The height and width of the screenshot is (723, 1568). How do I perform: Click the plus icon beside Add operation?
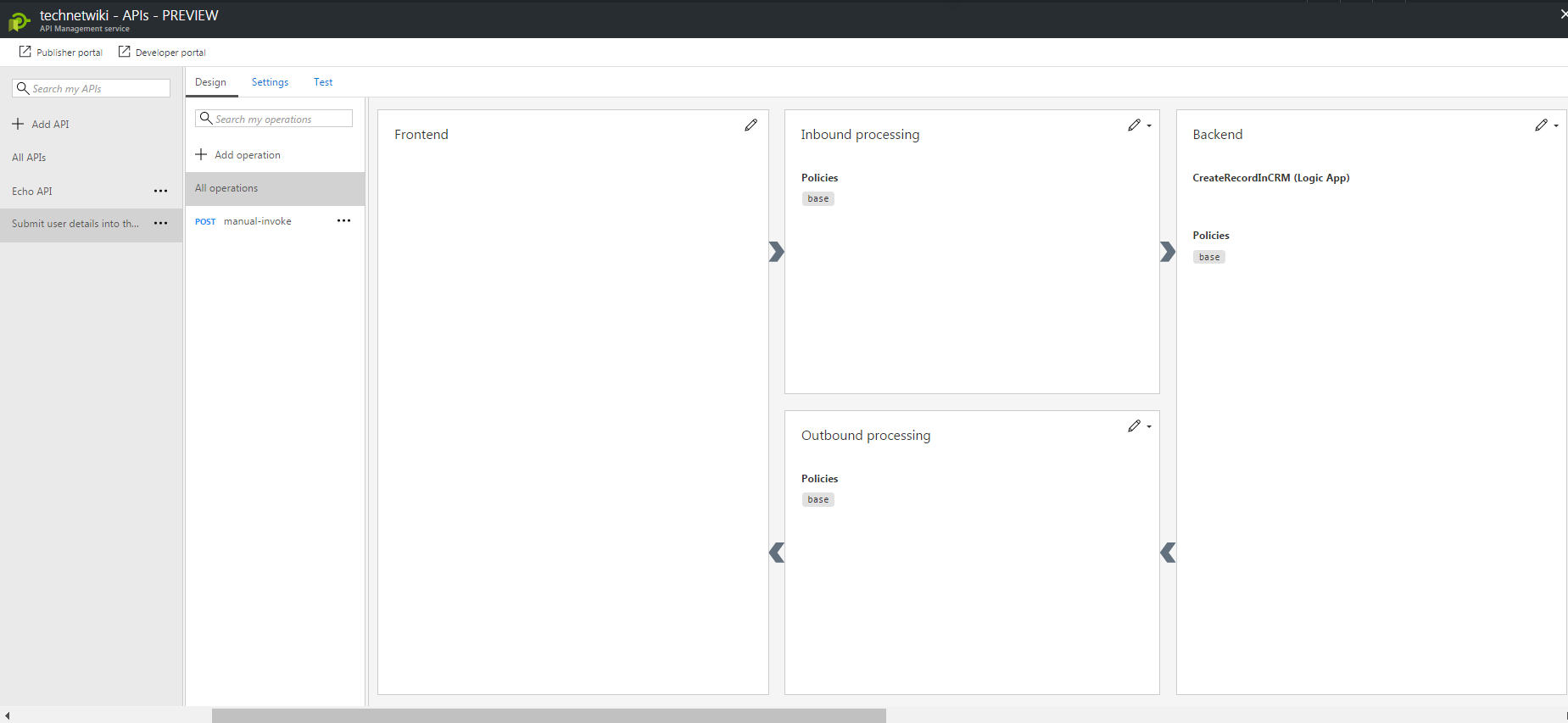click(x=201, y=154)
